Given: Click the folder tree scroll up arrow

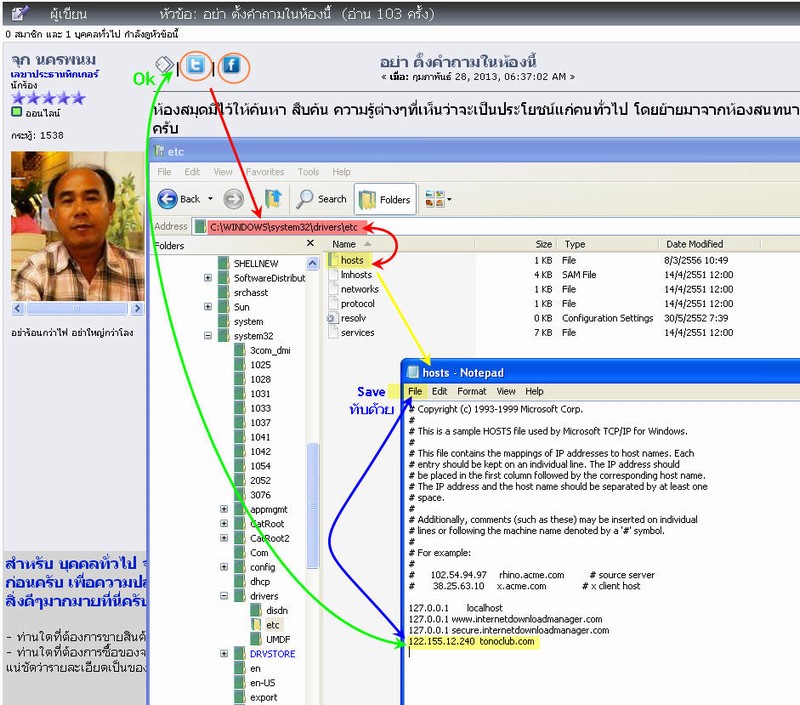Looking at the screenshot, I should pos(313,263).
